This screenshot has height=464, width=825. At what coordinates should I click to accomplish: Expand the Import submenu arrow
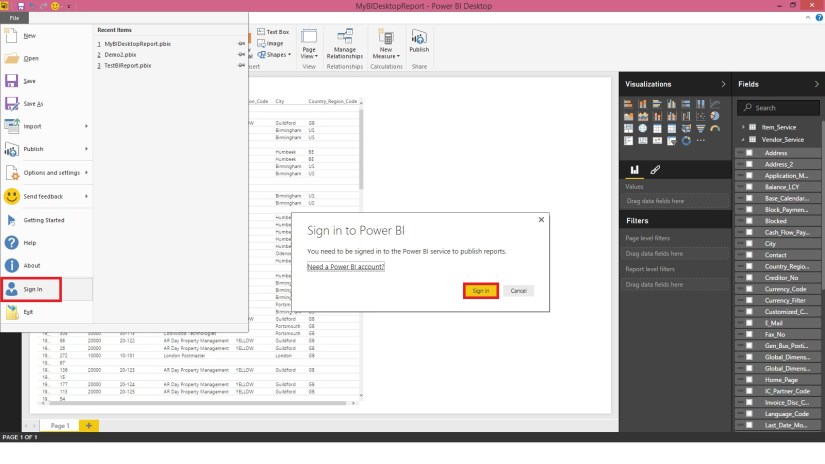(86, 126)
